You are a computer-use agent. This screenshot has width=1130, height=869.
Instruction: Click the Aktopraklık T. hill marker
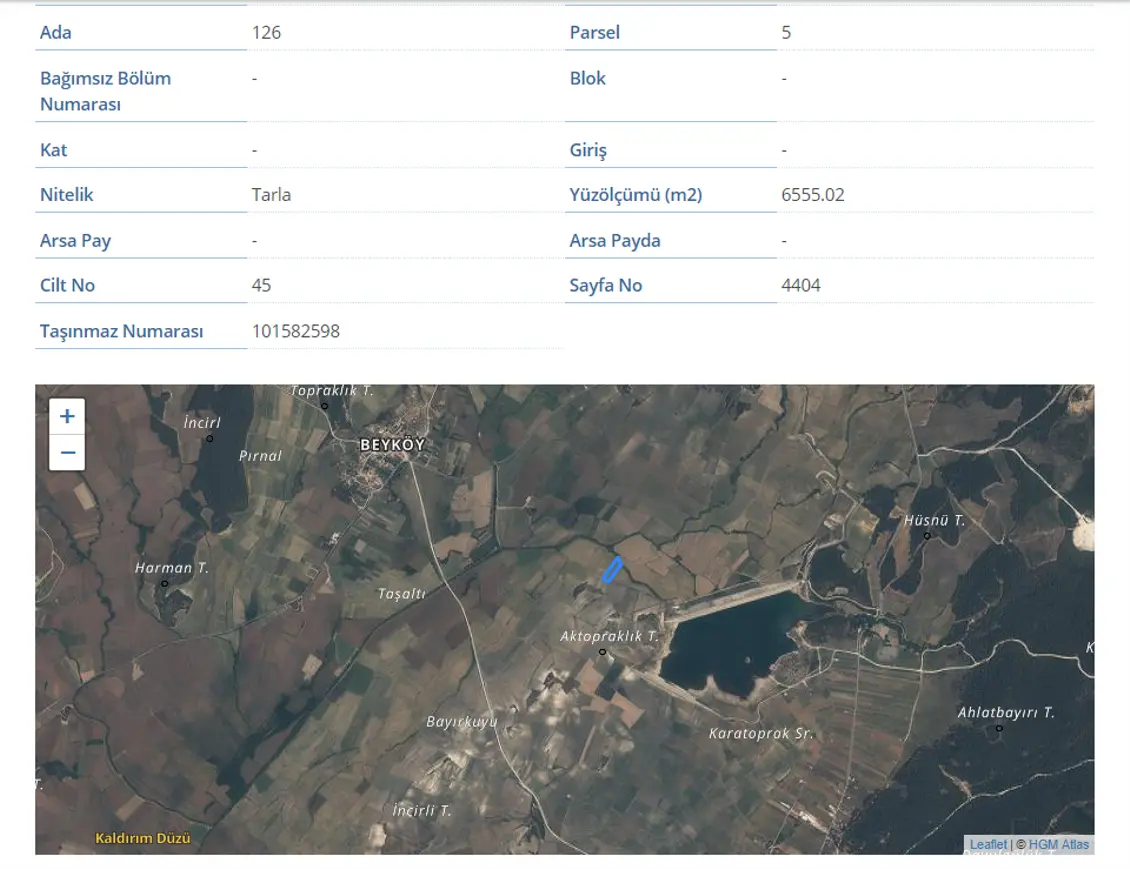click(x=602, y=652)
